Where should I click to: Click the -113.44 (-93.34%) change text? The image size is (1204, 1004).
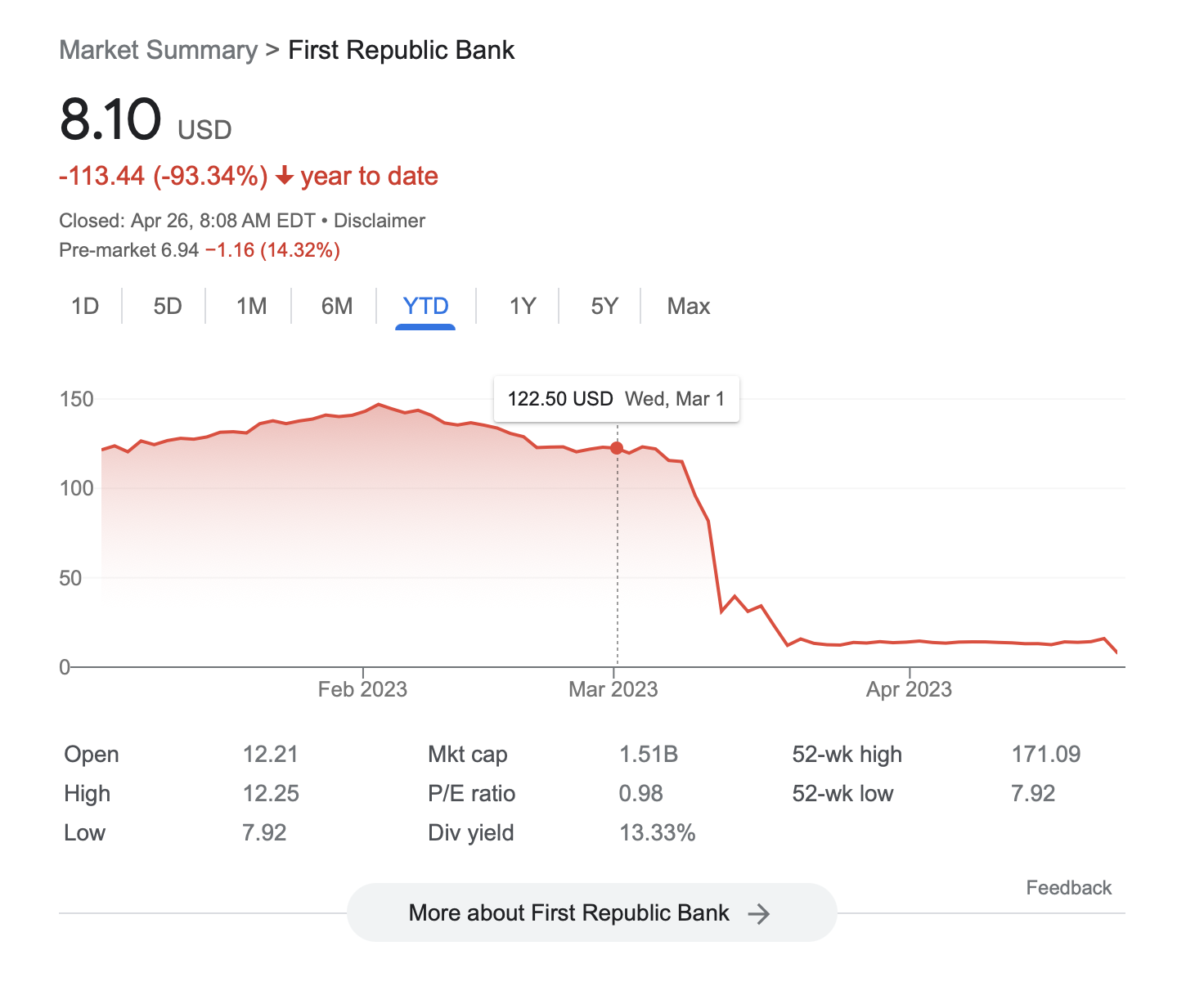[164, 176]
